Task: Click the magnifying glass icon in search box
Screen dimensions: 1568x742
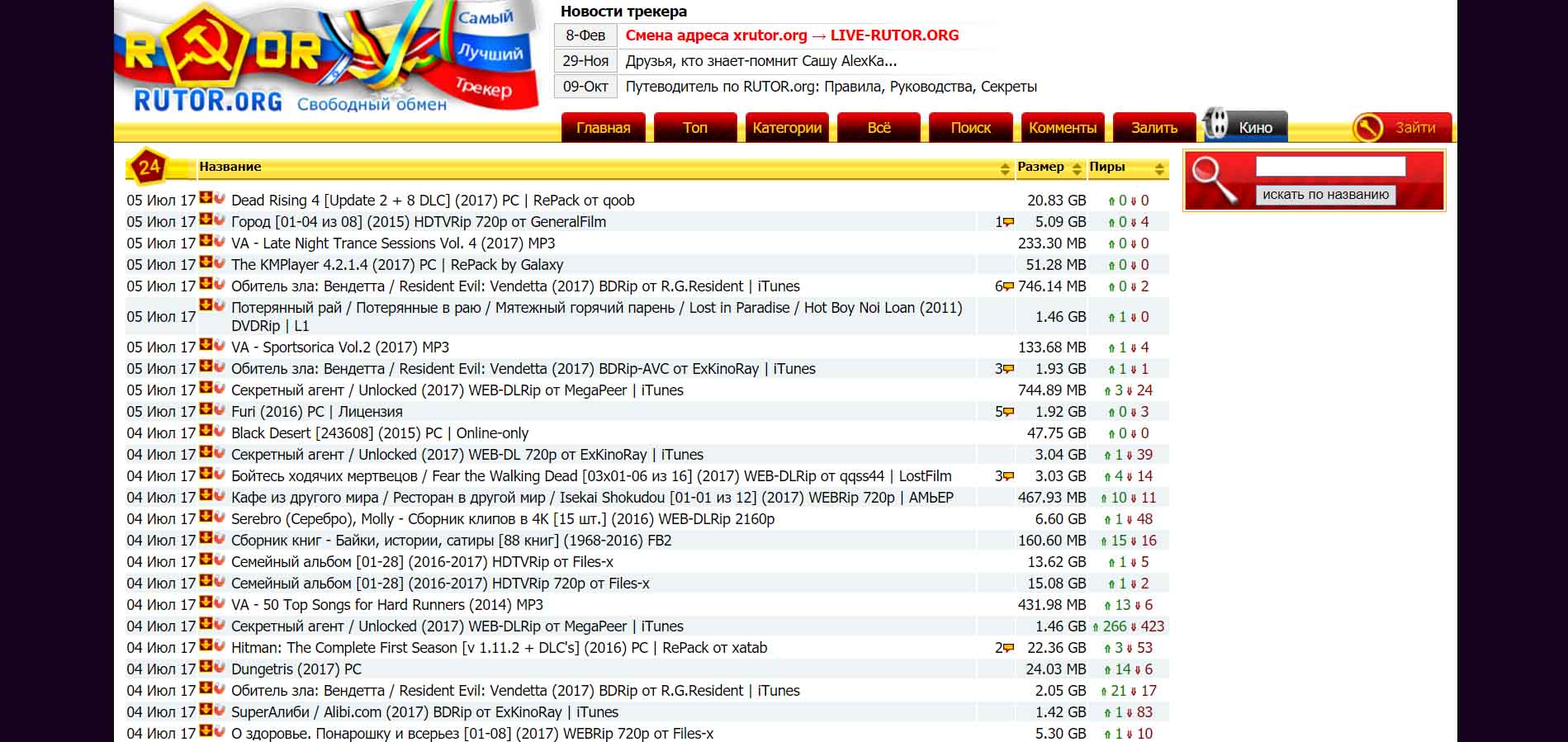Action: point(1212,178)
